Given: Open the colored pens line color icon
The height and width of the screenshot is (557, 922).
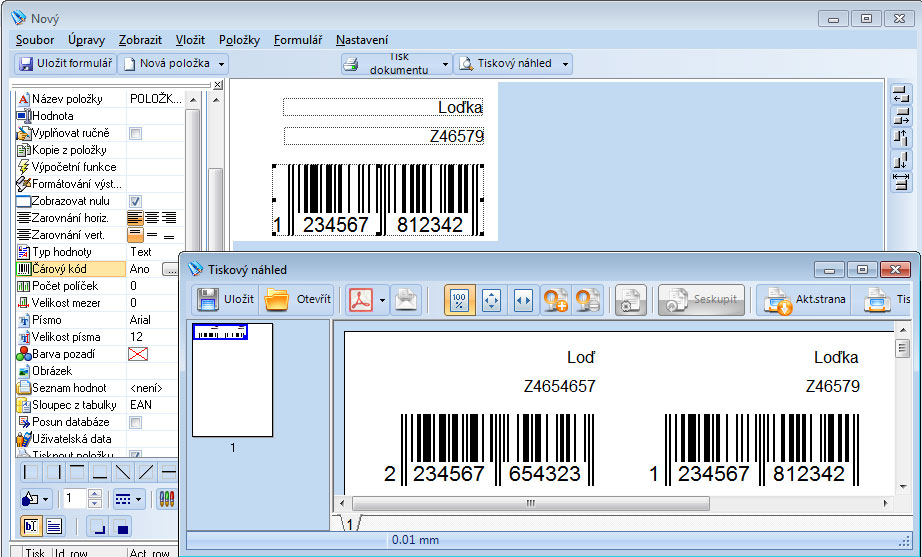Looking at the screenshot, I should [167, 499].
